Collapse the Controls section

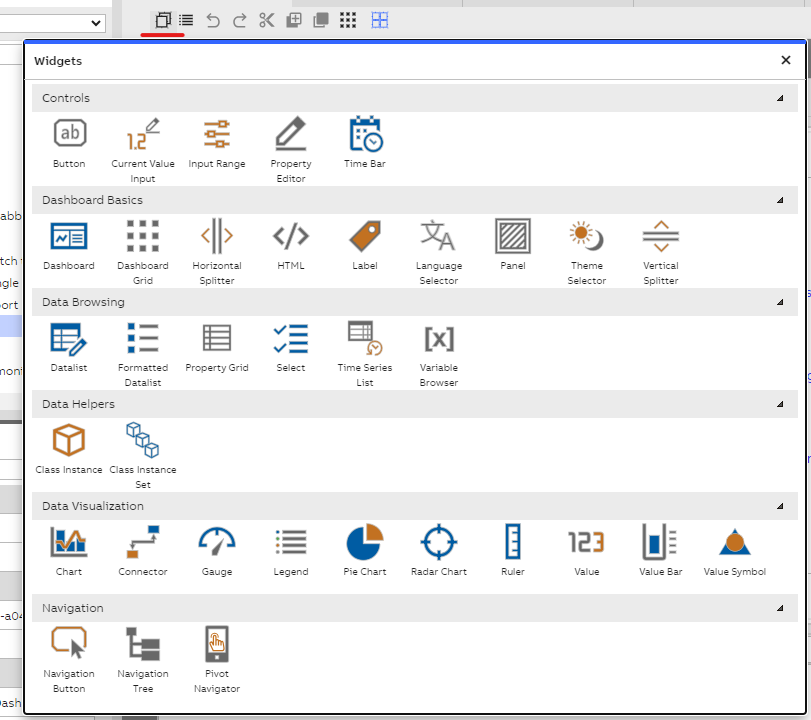coord(781,98)
